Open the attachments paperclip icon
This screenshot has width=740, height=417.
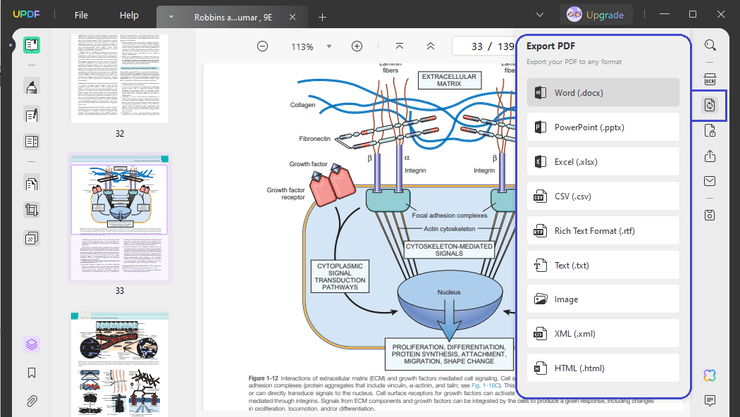(x=32, y=400)
